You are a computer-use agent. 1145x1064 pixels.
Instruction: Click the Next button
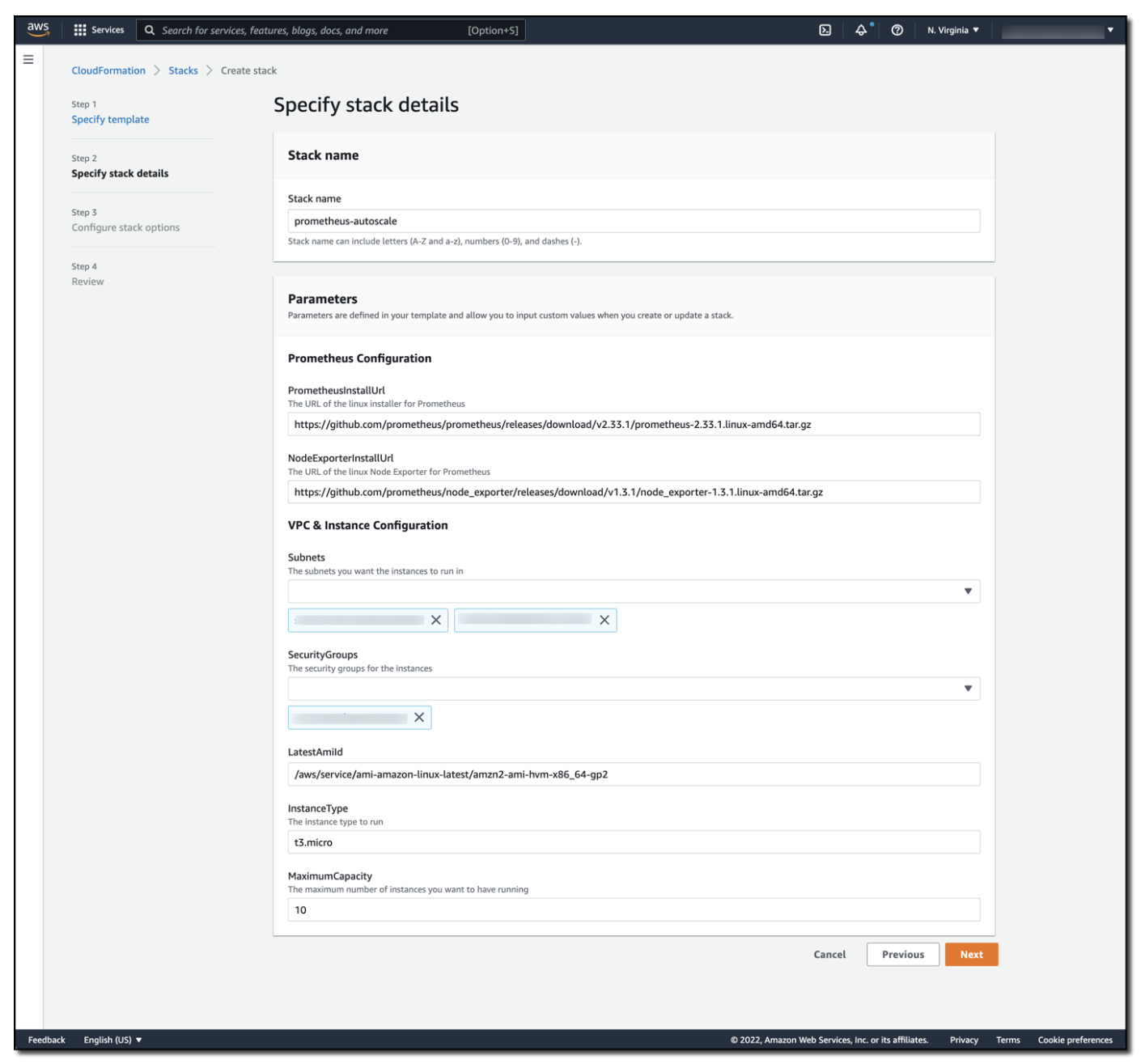(971, 954)
